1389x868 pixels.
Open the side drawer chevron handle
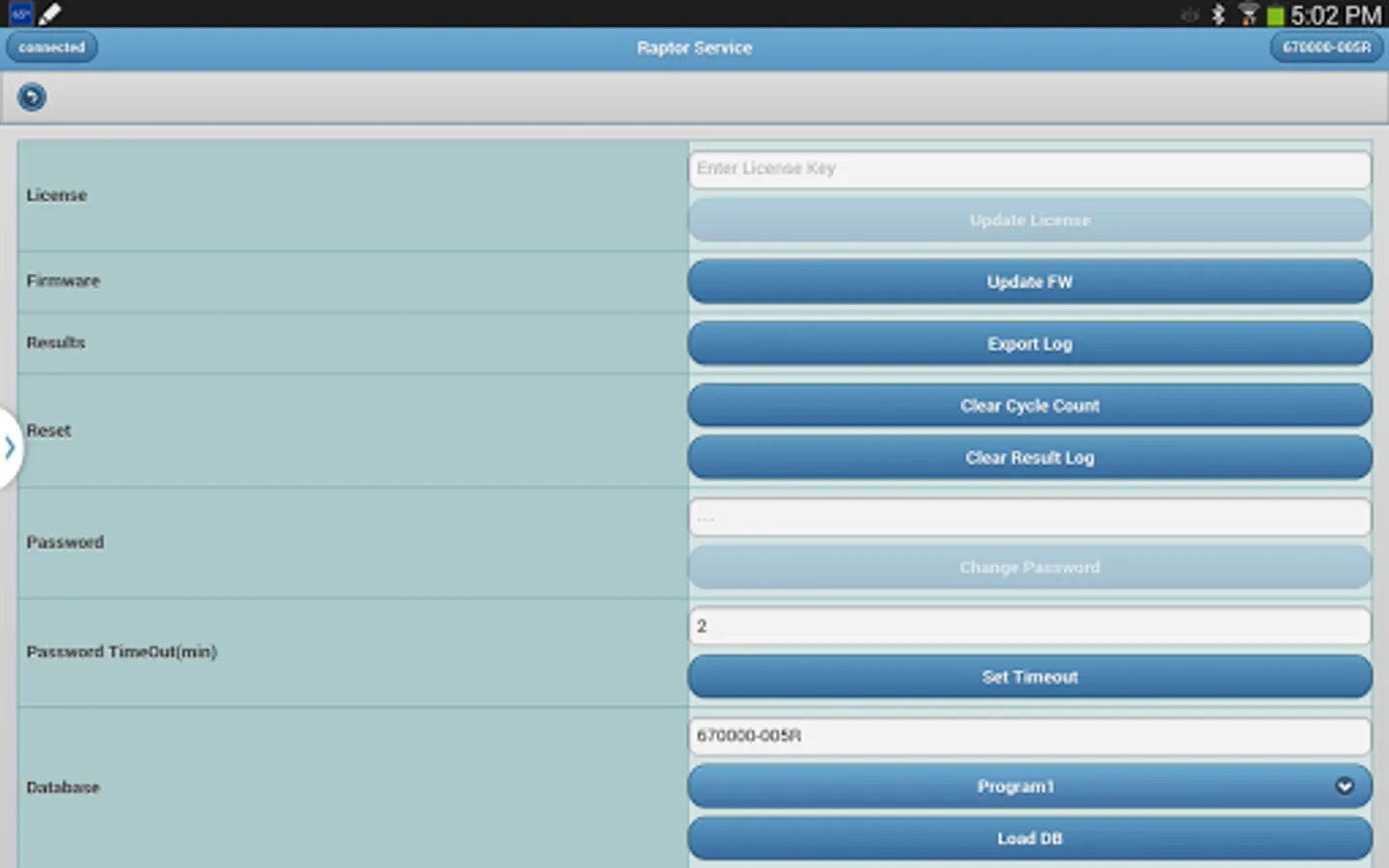point(10,448)
